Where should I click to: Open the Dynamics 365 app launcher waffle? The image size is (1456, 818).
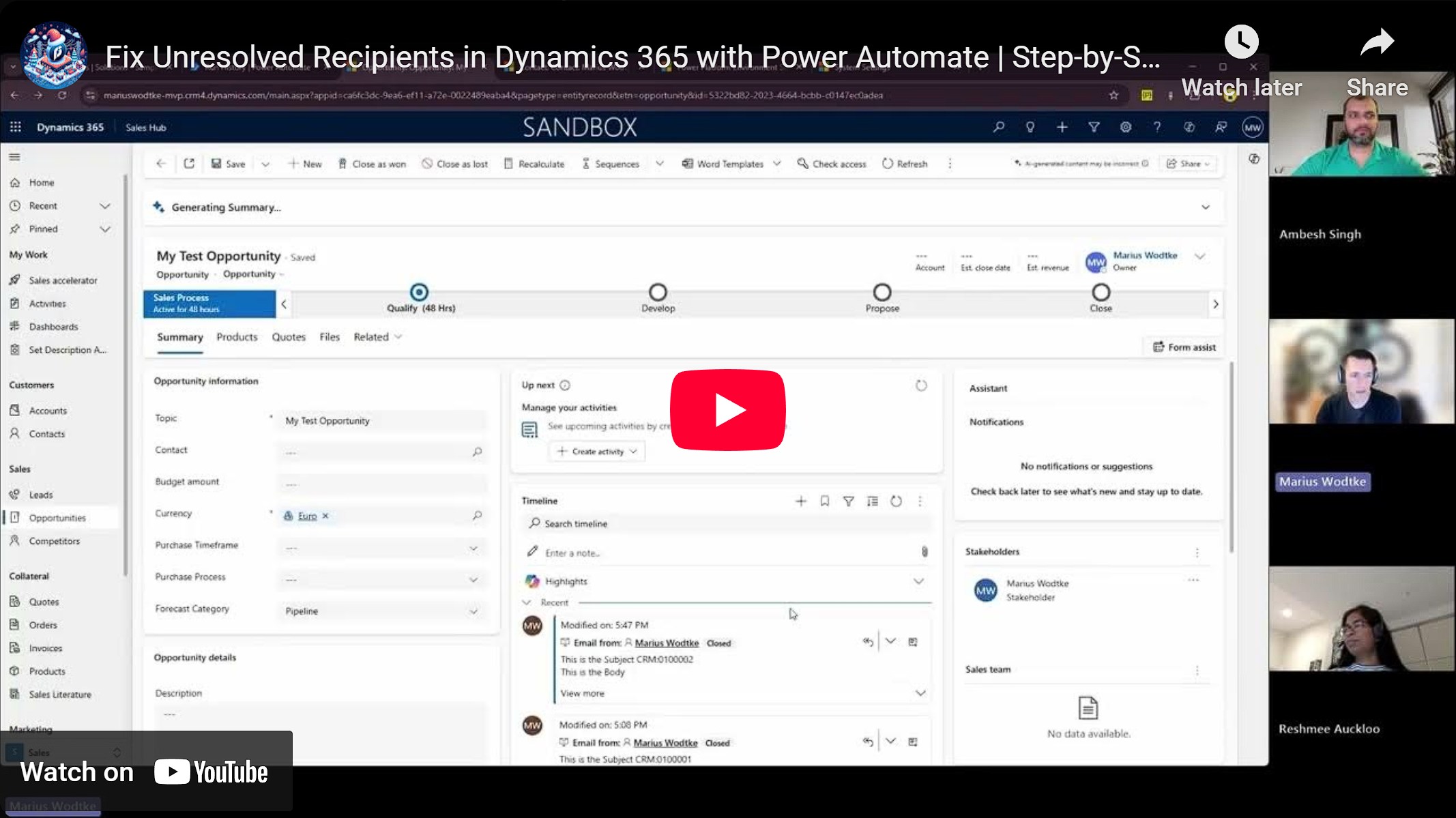point(15,127)
